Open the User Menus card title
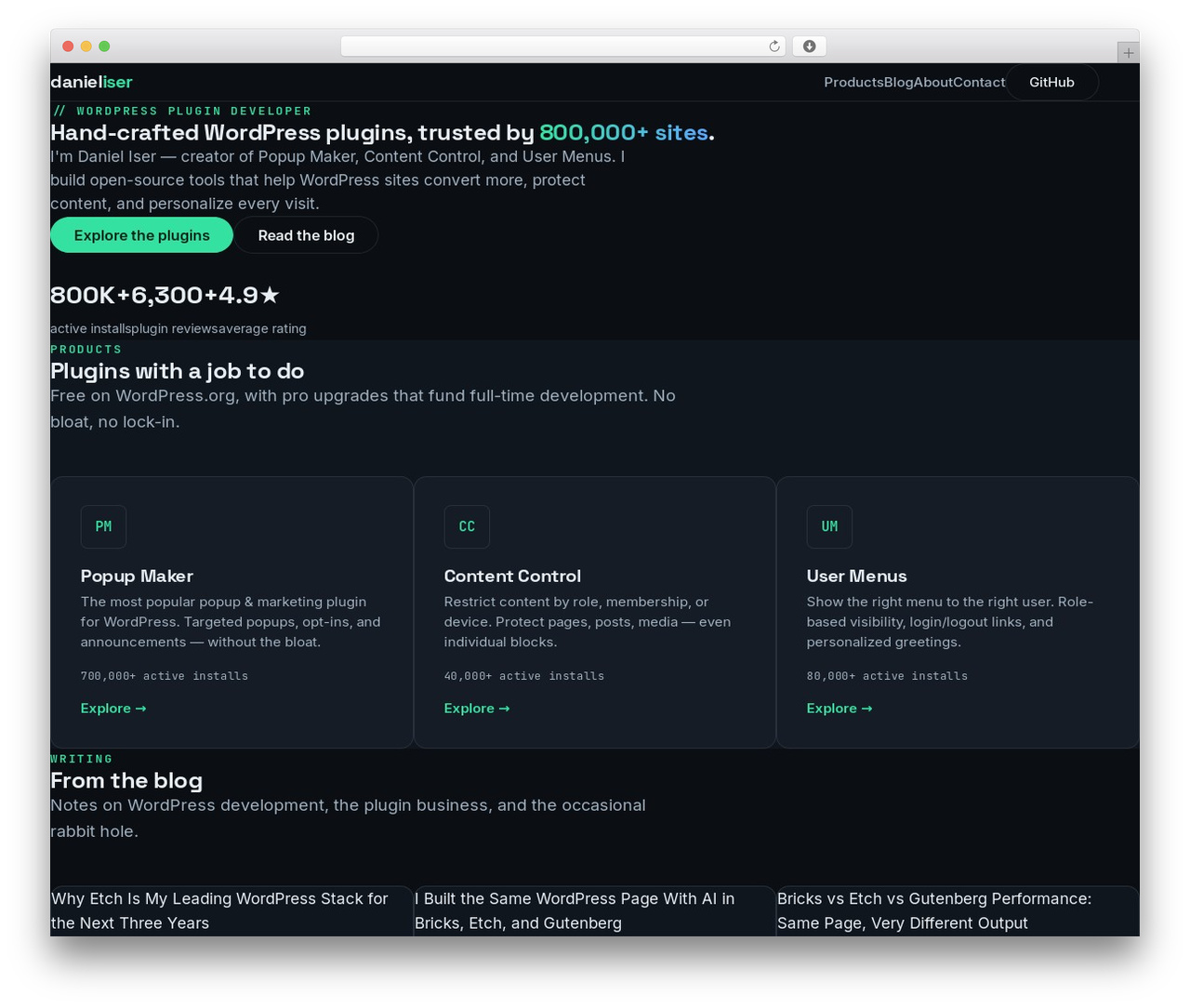The height and width of the screenshot is (1008, 1190). 856,577
